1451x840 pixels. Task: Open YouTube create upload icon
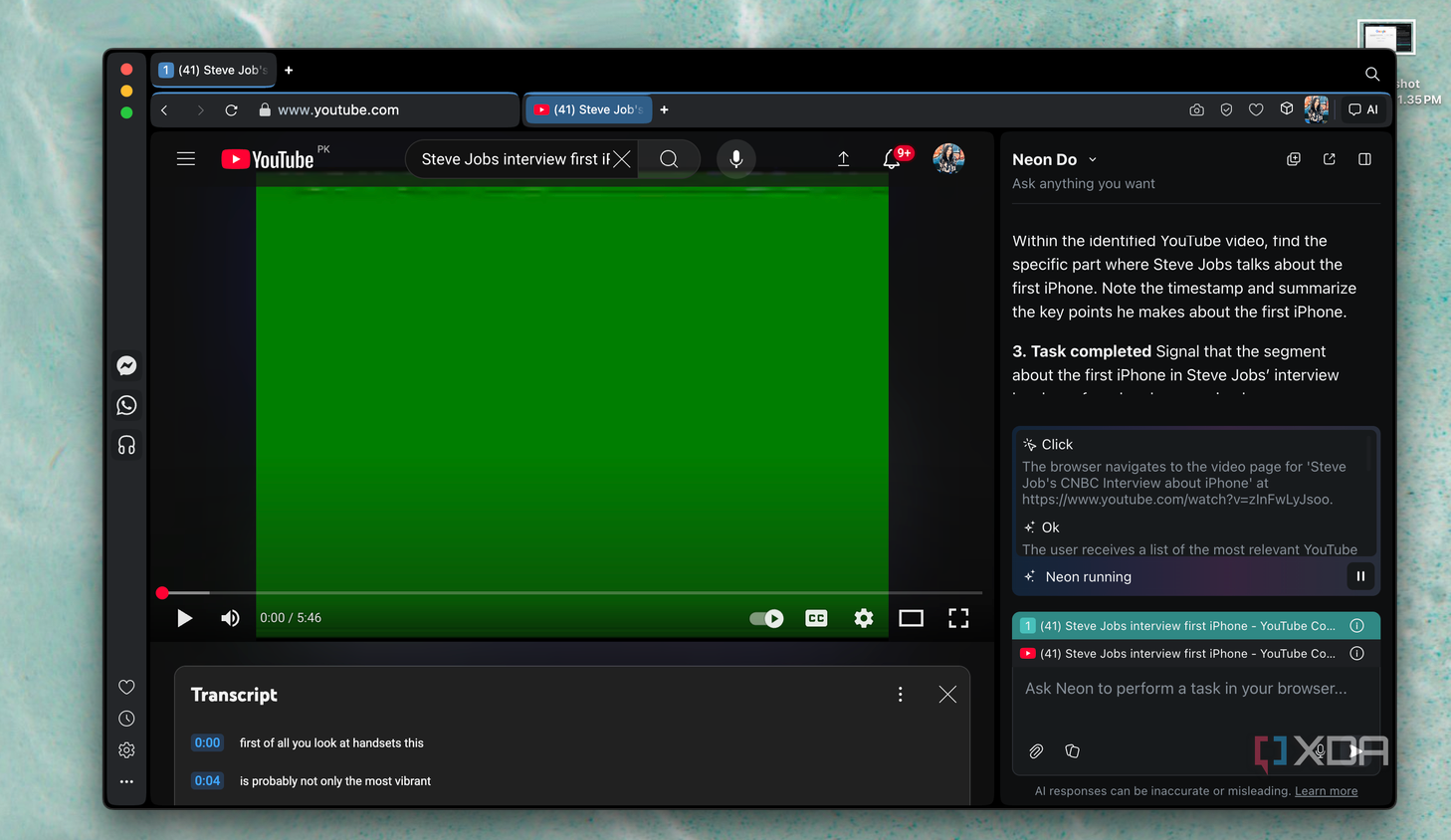tap(843, 159)
